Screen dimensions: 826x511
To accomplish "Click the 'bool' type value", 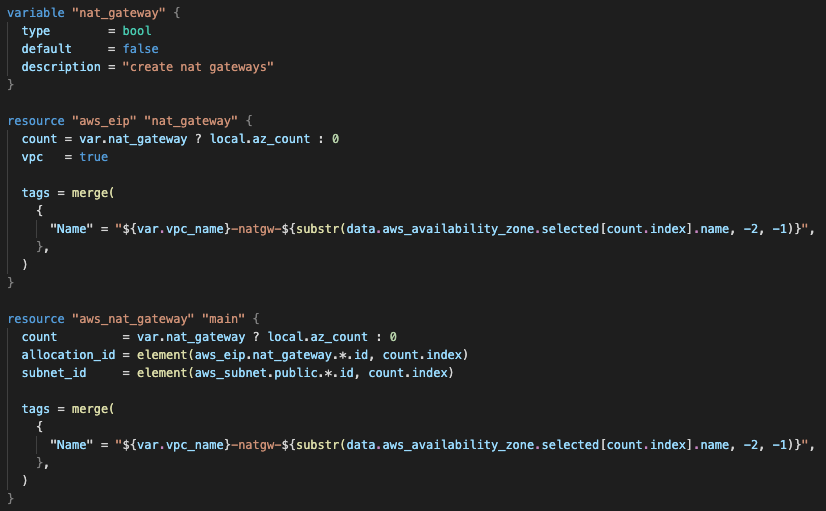I will pyautogui.click(x=137, y=31).
